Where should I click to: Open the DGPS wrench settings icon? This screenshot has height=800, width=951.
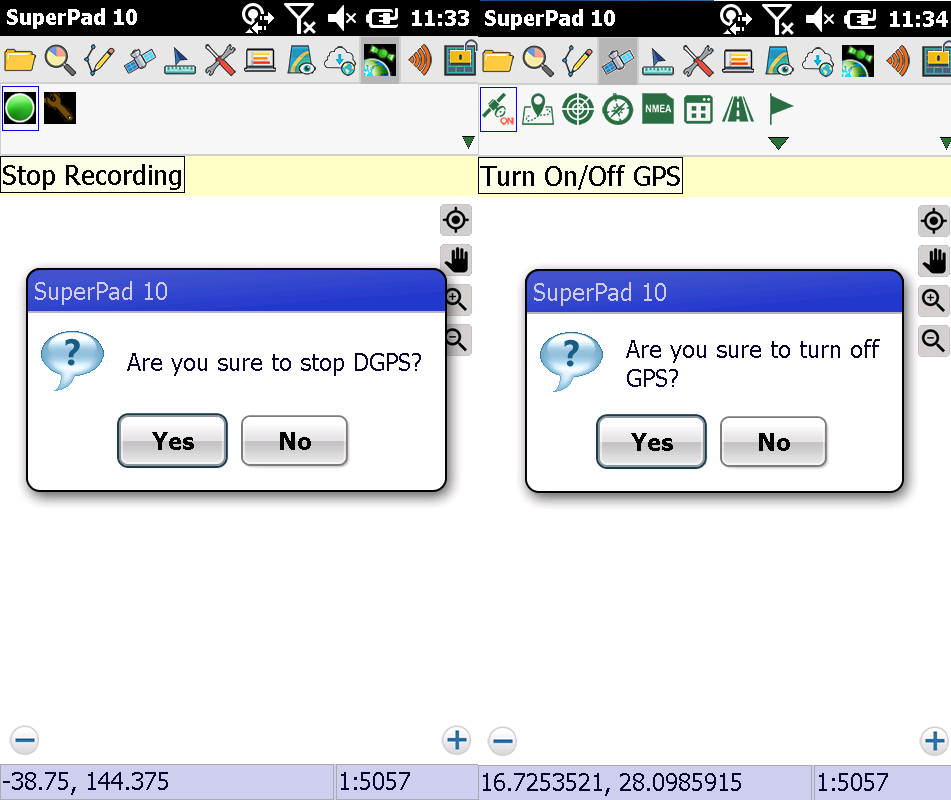coord(60,108)
